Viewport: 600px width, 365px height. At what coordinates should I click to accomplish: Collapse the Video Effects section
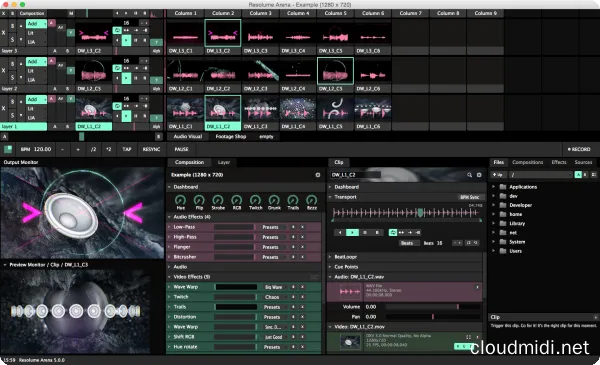pos(170,277)
